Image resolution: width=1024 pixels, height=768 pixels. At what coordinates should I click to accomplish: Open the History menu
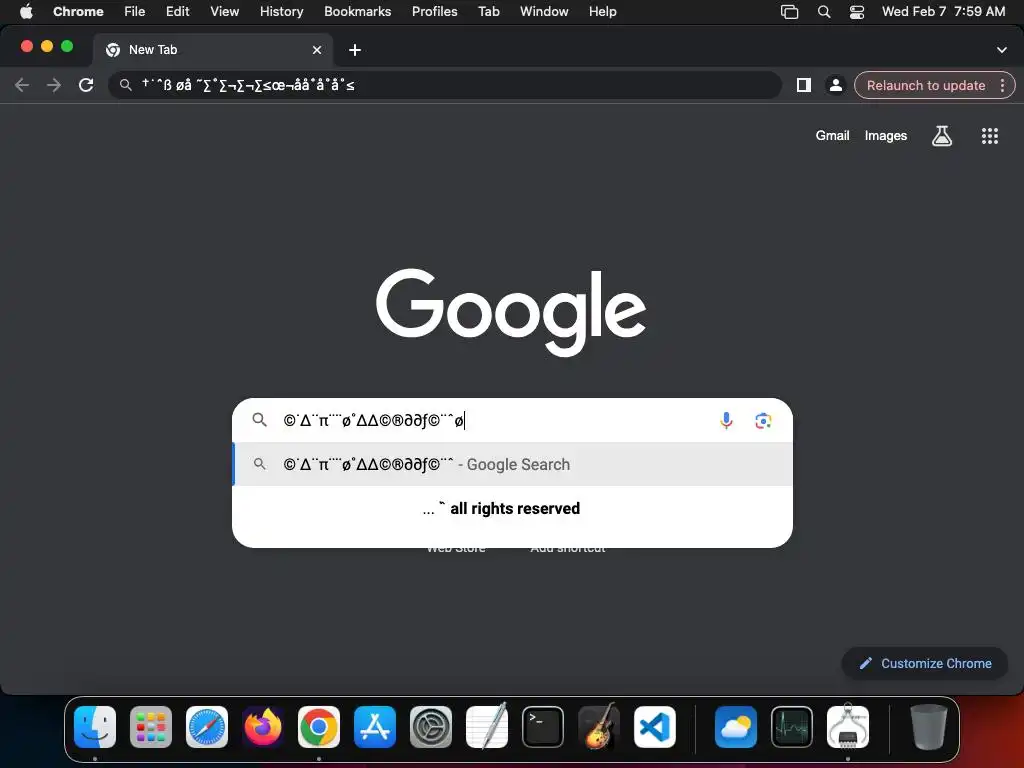[x=281, y=11]
